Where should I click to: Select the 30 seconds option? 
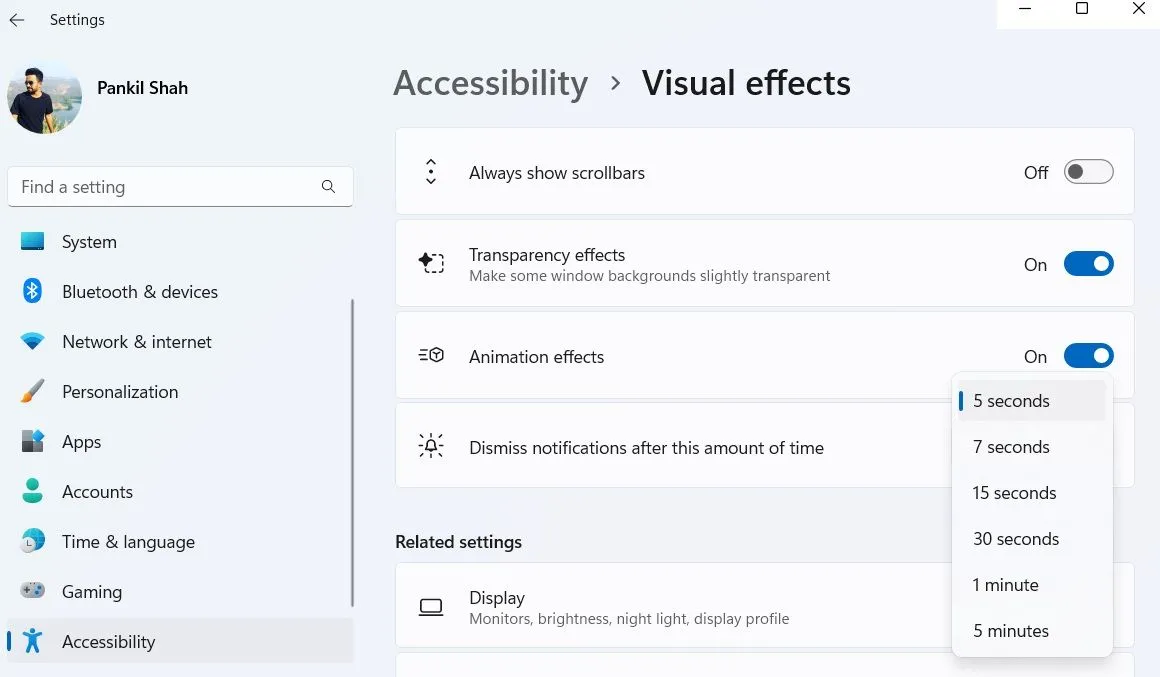(1031, 539)
